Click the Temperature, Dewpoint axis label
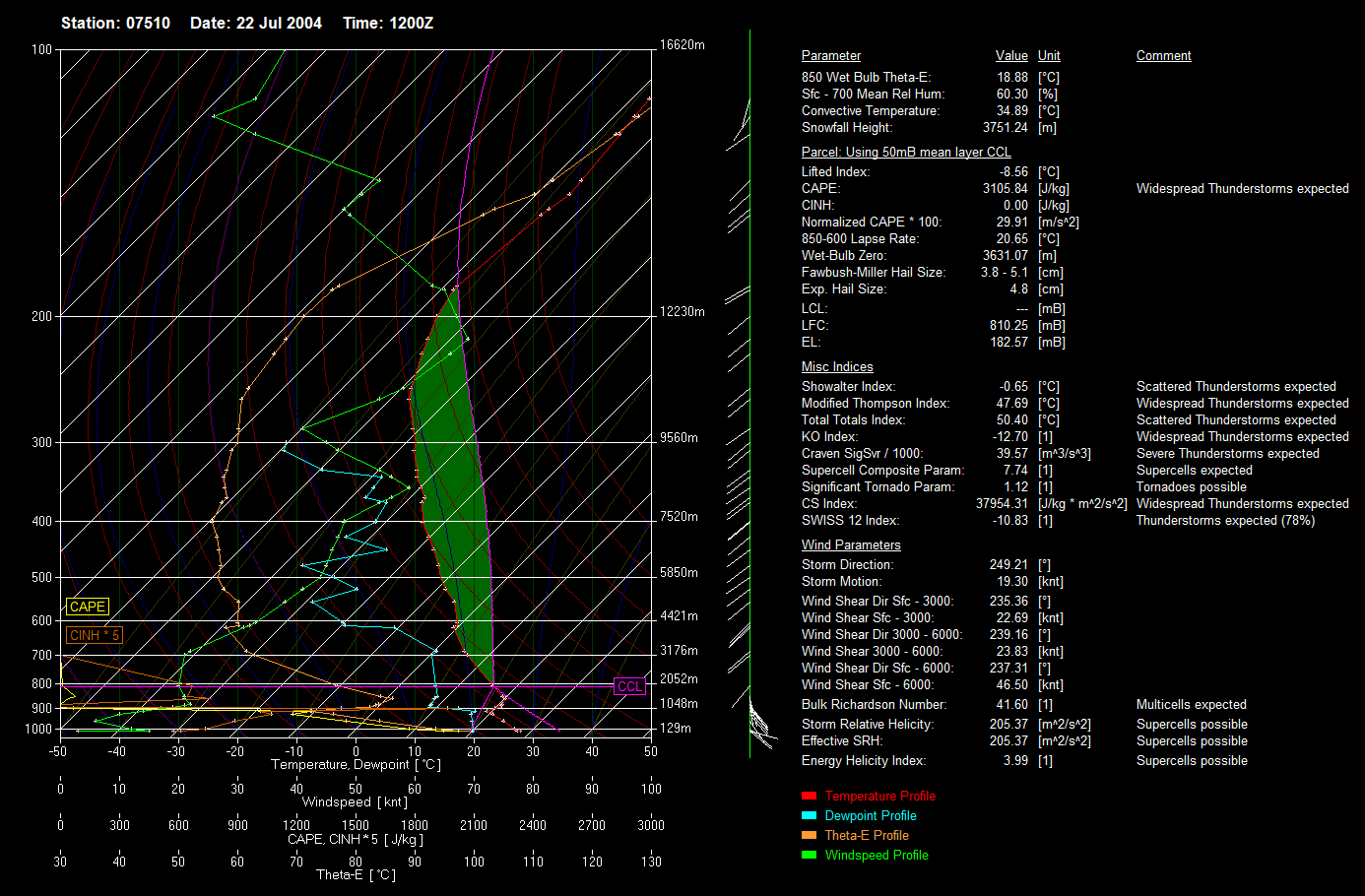The image size is (1365, 896). (356, 765)
